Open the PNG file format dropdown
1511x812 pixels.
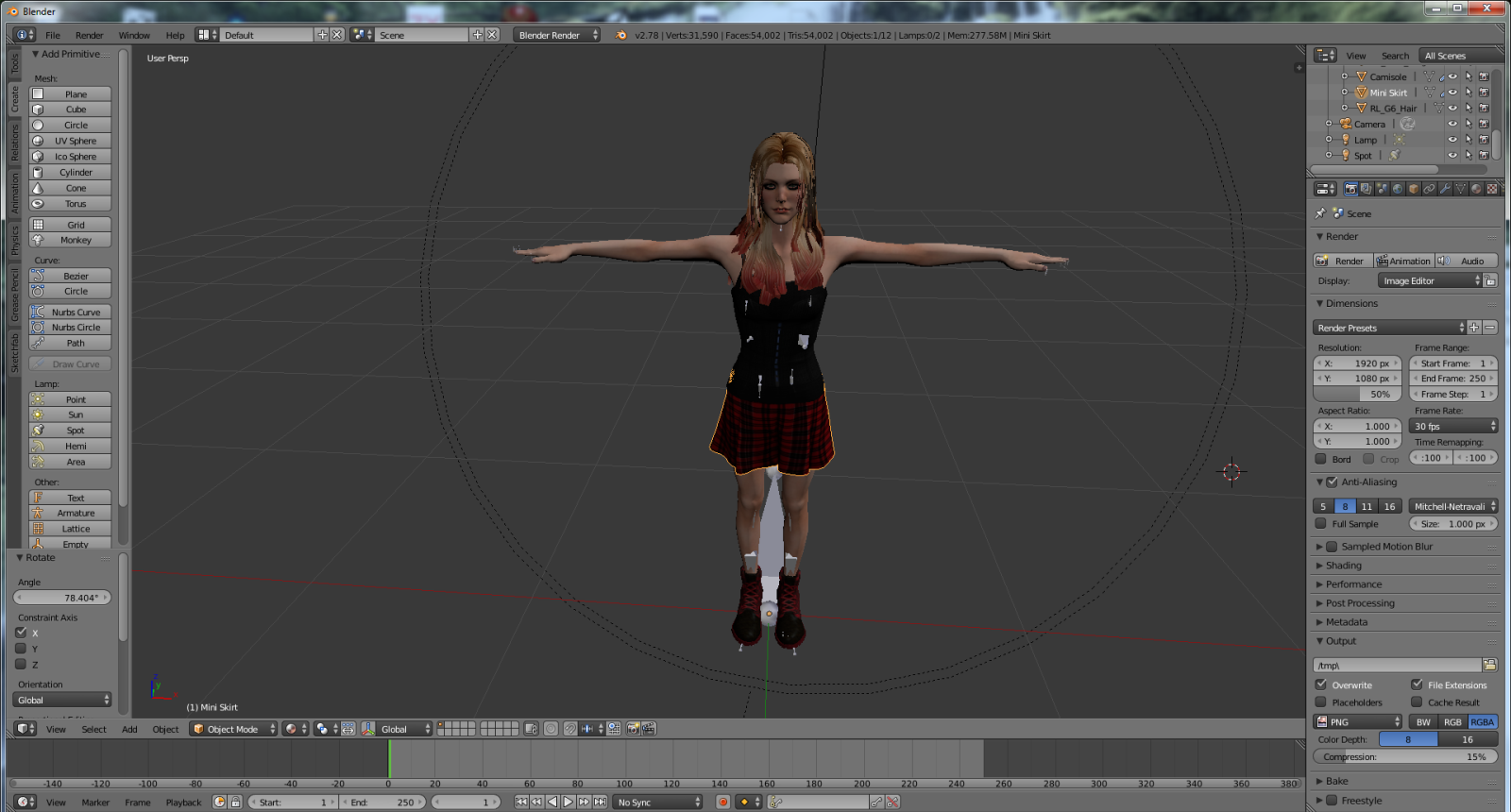1358,721
